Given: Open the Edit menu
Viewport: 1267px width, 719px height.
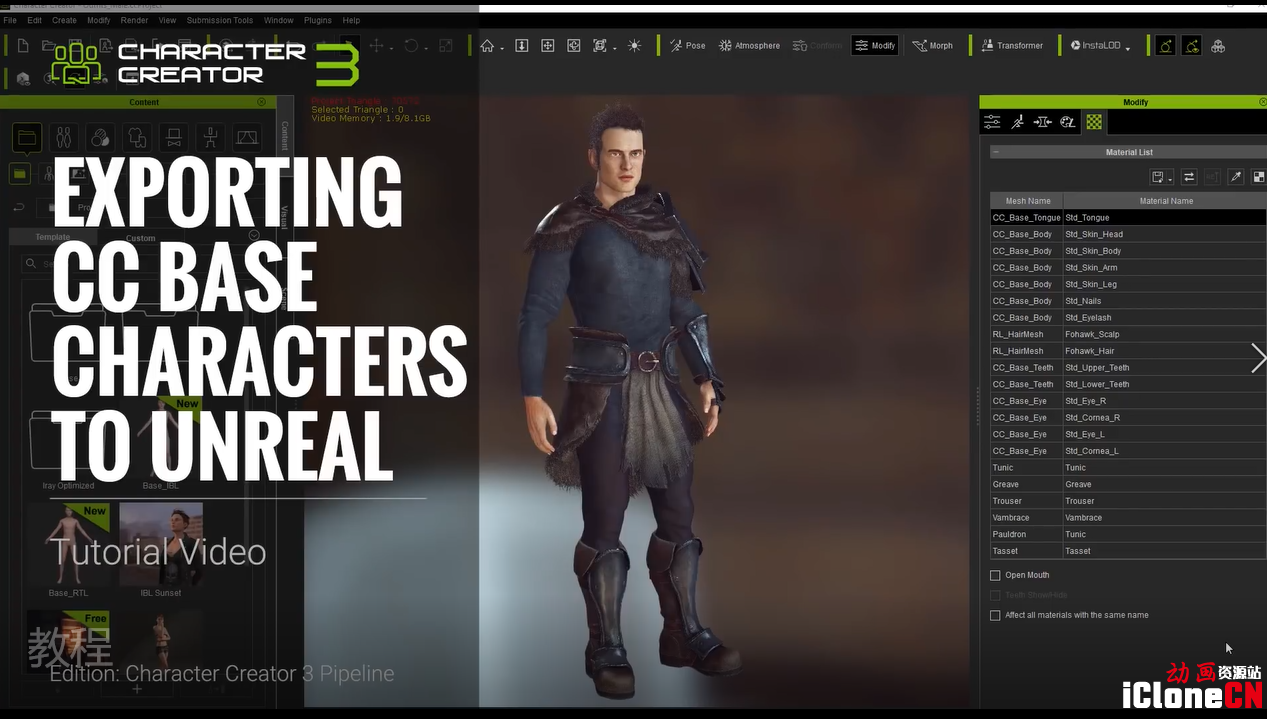Looking at the screenshot, I should click(35, 20).
